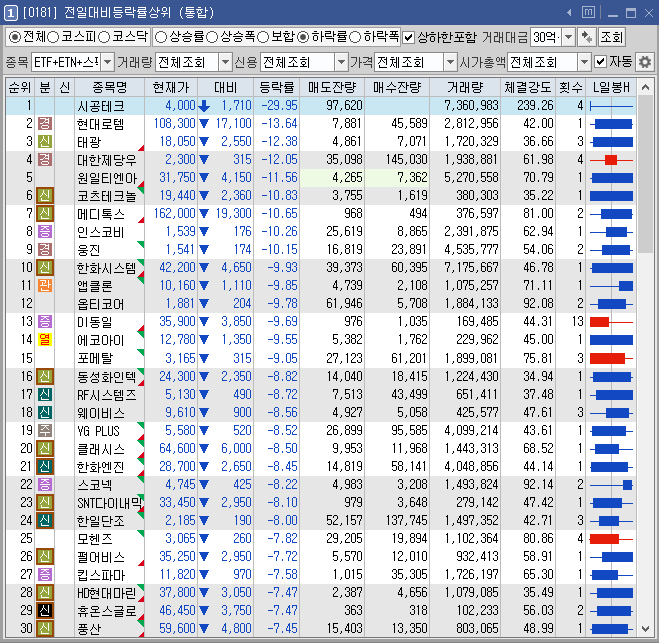Choose the 보합 radio option

[263, 37]
